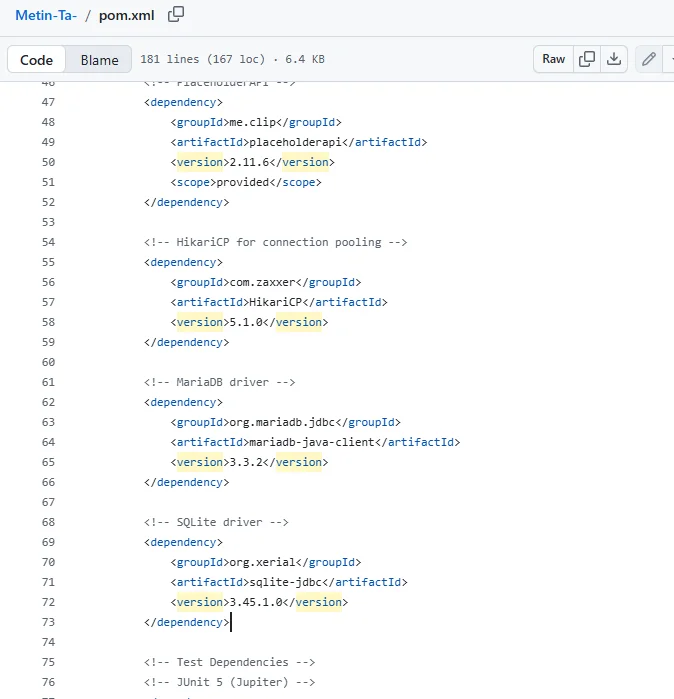Select line number 73
This screenshot has height=699, width=674.
[48, 622]
